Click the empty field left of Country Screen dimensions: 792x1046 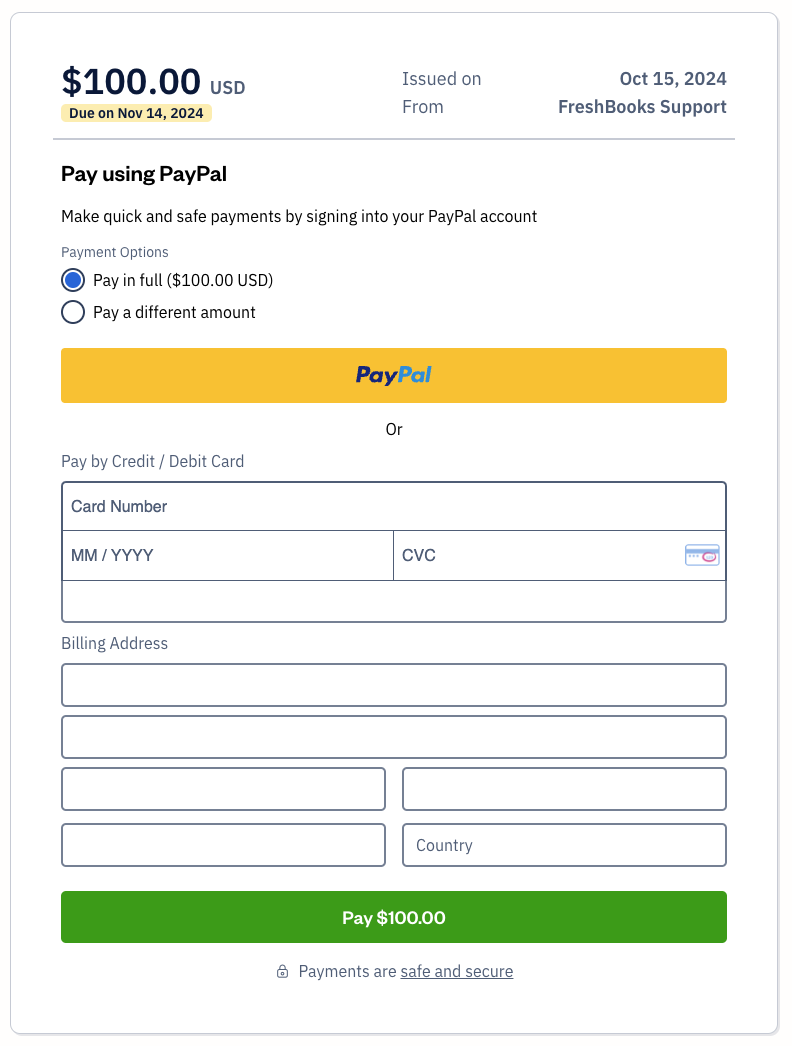pos(223,845)
